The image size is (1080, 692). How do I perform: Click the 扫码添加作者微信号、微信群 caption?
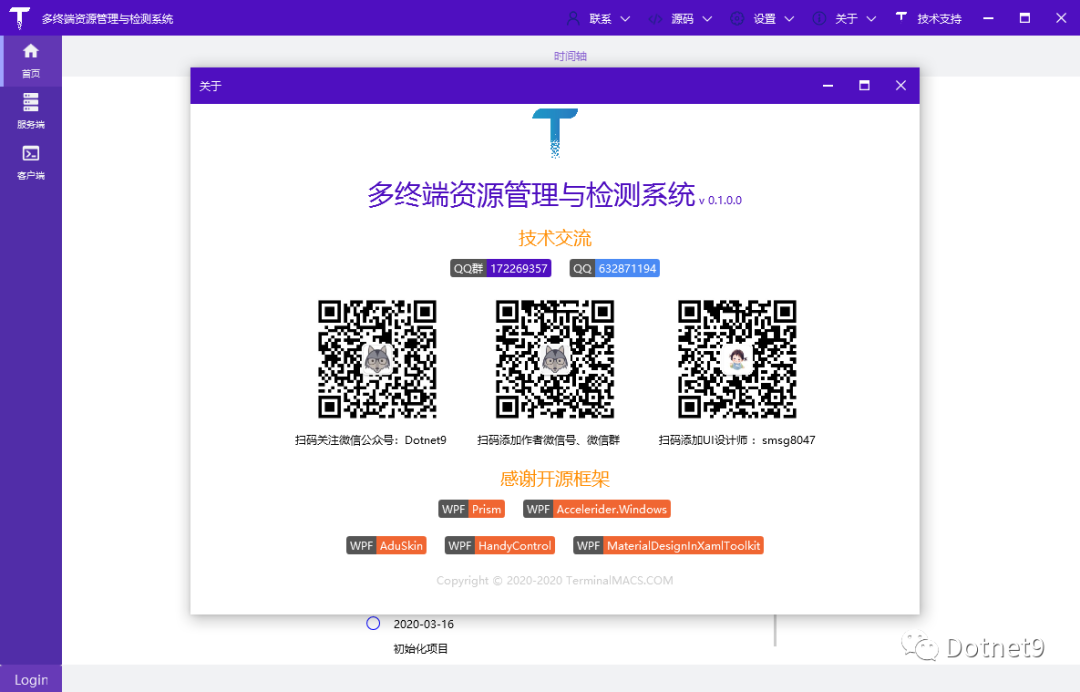(x=548, y=440)
